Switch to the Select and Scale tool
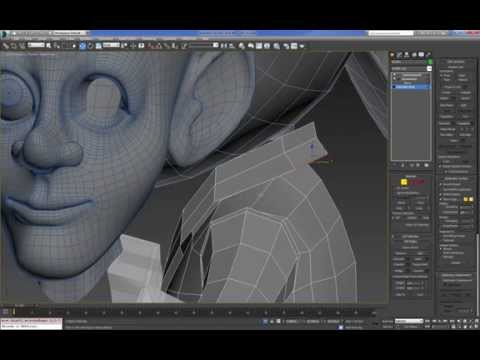The width and height of the screenshot is (480, 360). (x=98, y=46)
